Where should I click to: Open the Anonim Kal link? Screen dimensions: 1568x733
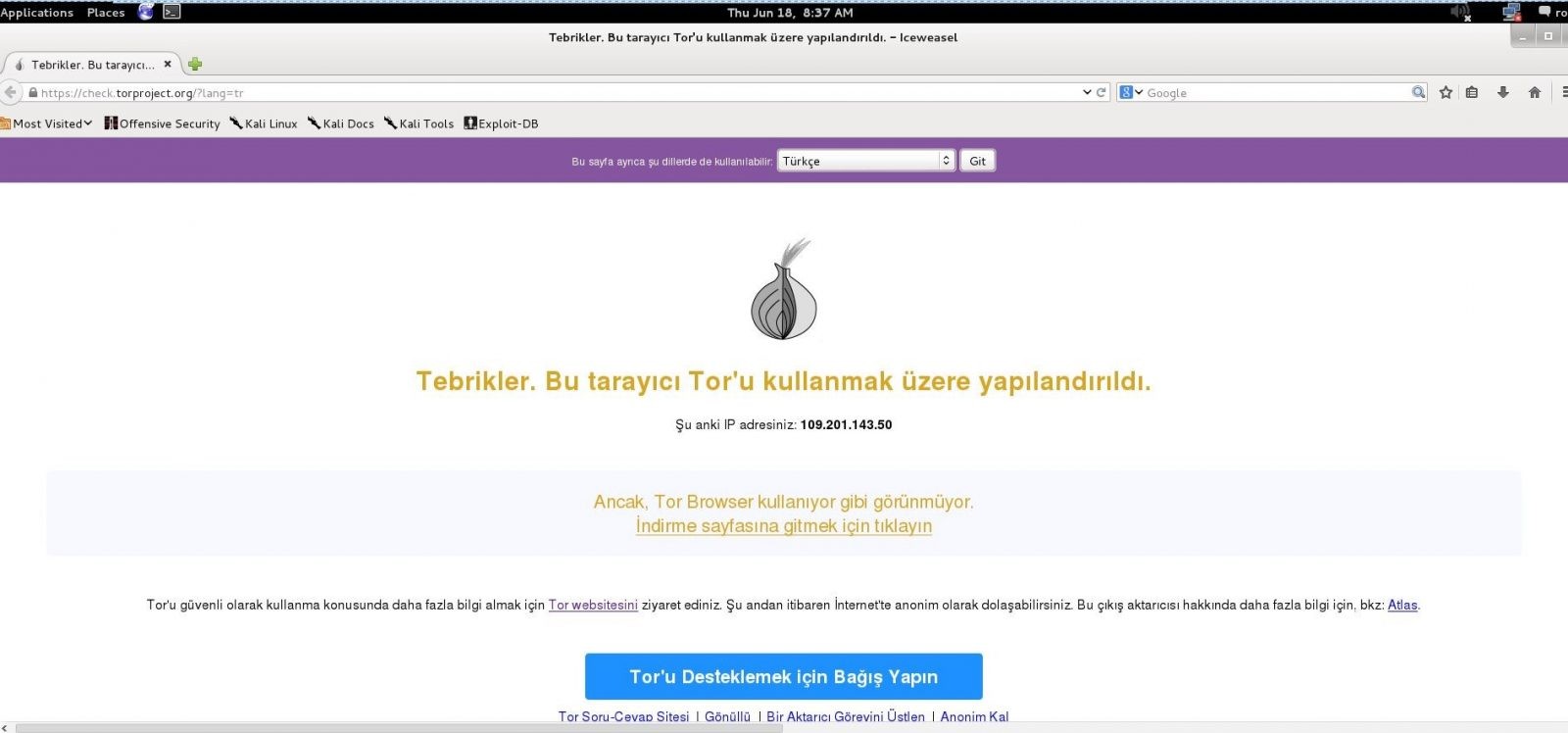coord(974,716)
